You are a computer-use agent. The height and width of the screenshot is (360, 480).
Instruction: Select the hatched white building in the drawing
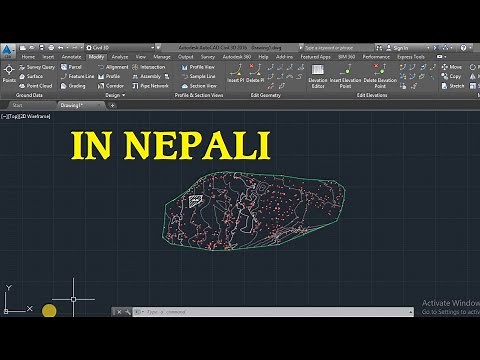195,201
